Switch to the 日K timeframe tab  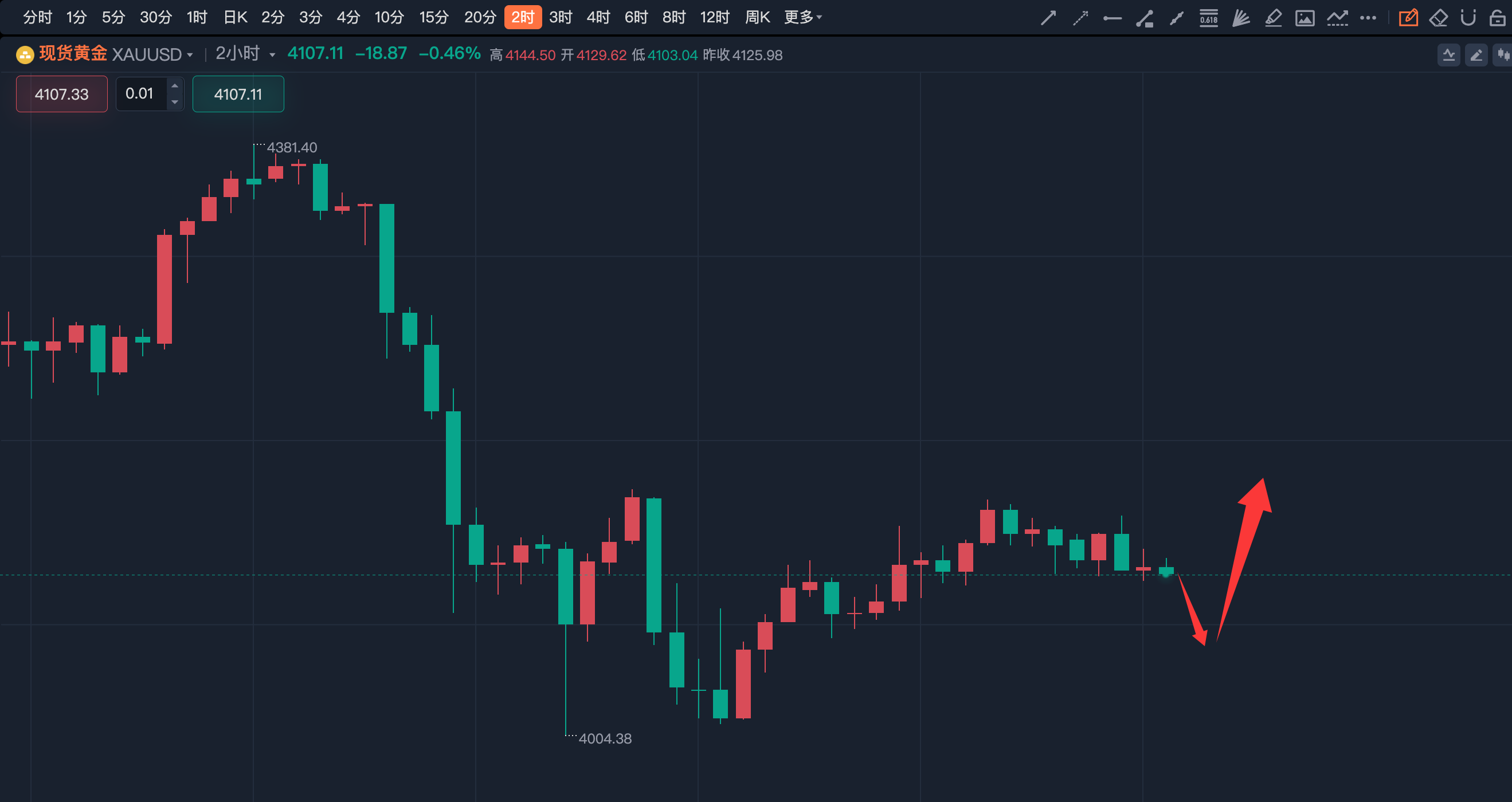[x=236, y=18]
